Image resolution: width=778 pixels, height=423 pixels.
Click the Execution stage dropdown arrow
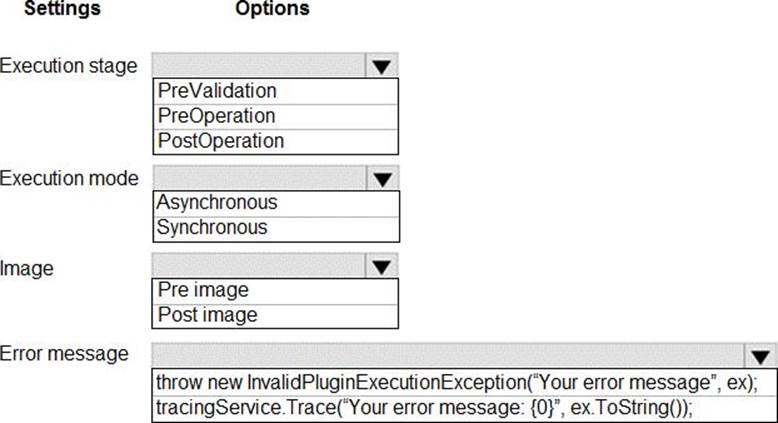point(382,67)
